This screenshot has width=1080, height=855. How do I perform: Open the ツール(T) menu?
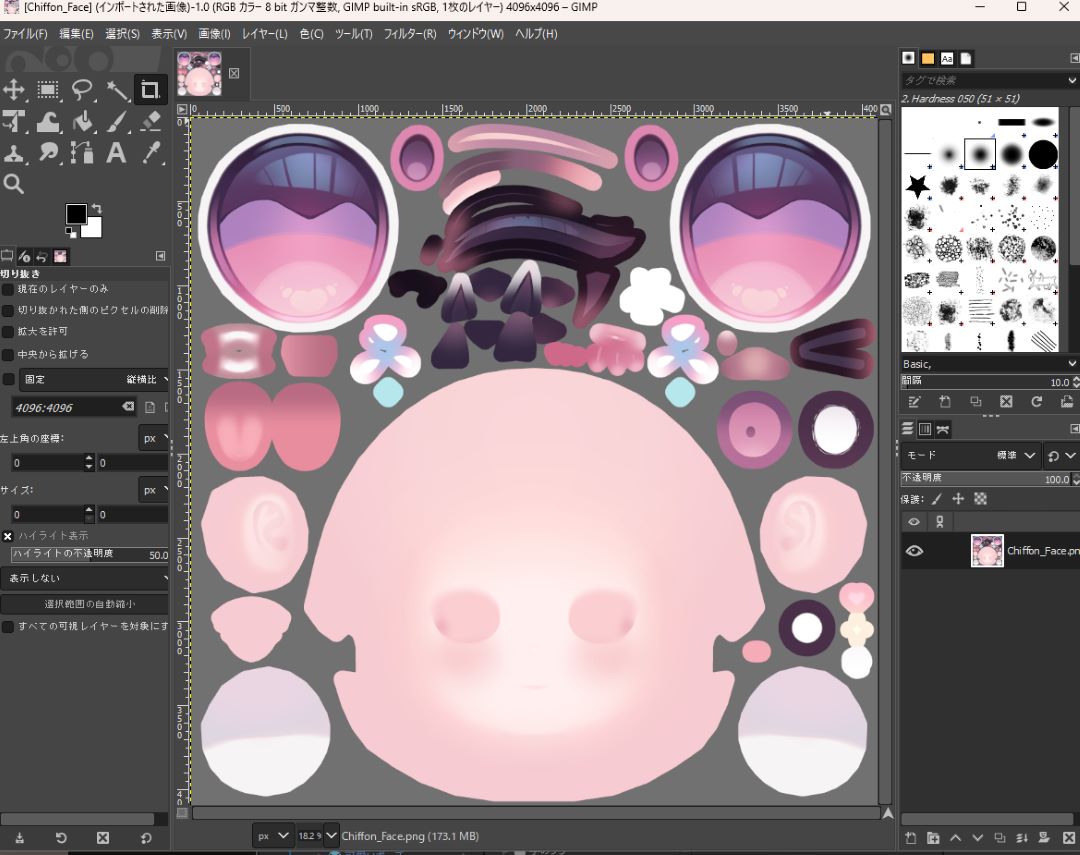coord(353,34)
